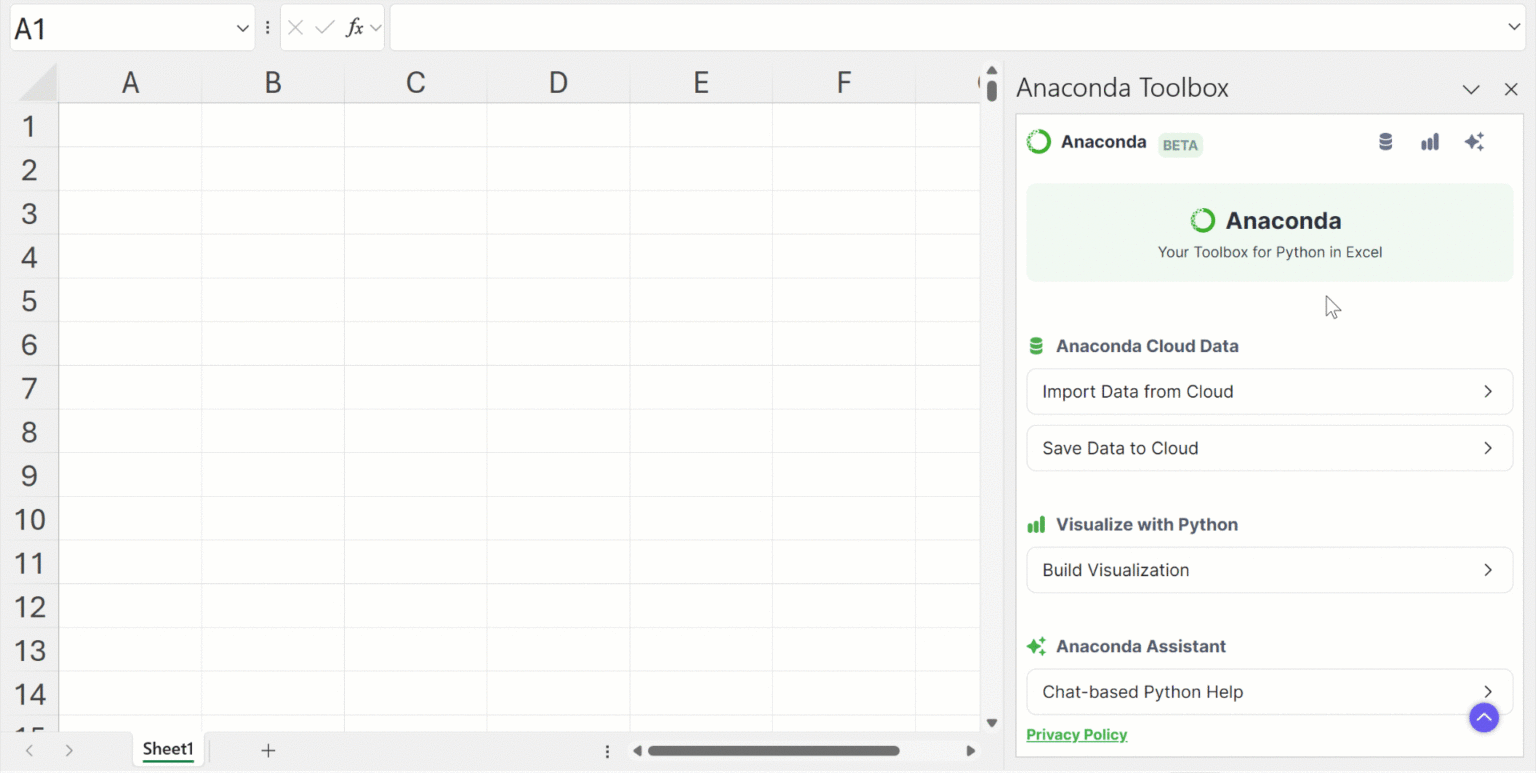This screenshot has height=773, width=1536.
Task: Click the vertical scrollbar down arrow
Action: (x=992, y=723)
